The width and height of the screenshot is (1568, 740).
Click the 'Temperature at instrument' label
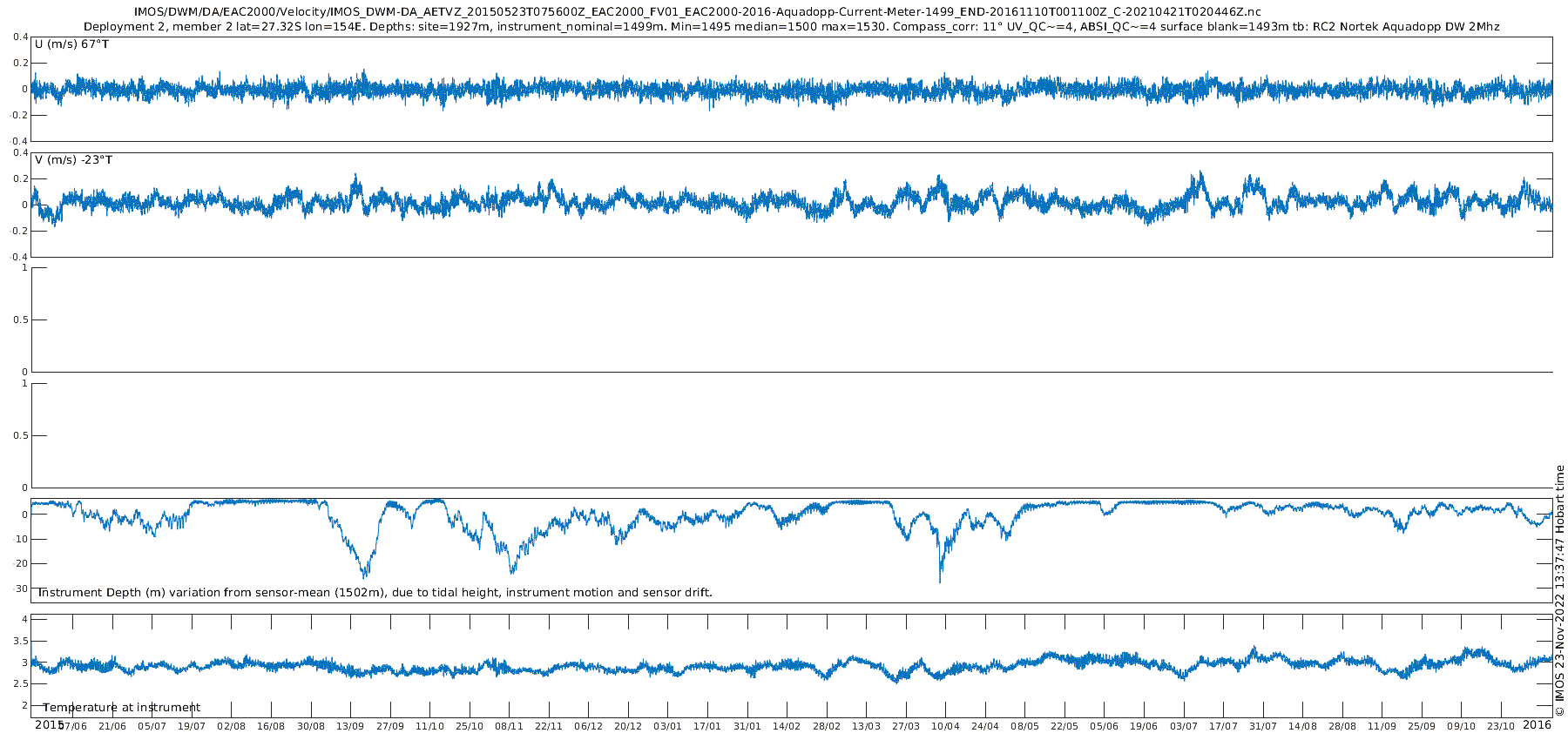pyautogui.click(x=122, y=708)
